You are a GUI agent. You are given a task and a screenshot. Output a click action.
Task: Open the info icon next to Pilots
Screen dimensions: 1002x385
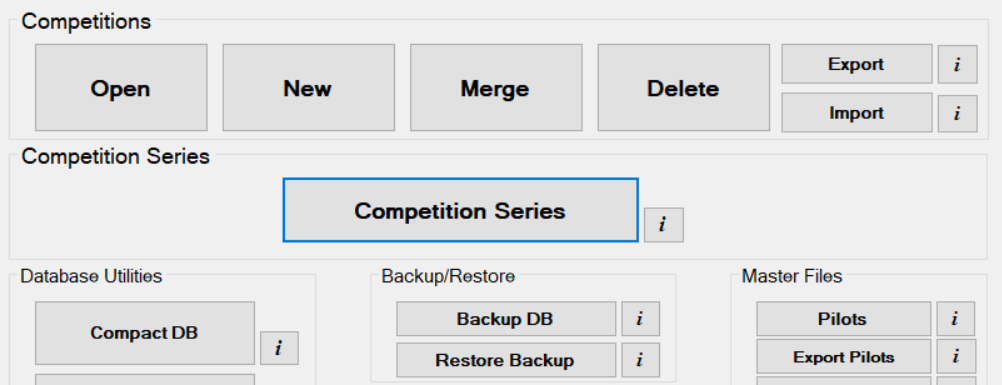[x=956, y=319]
